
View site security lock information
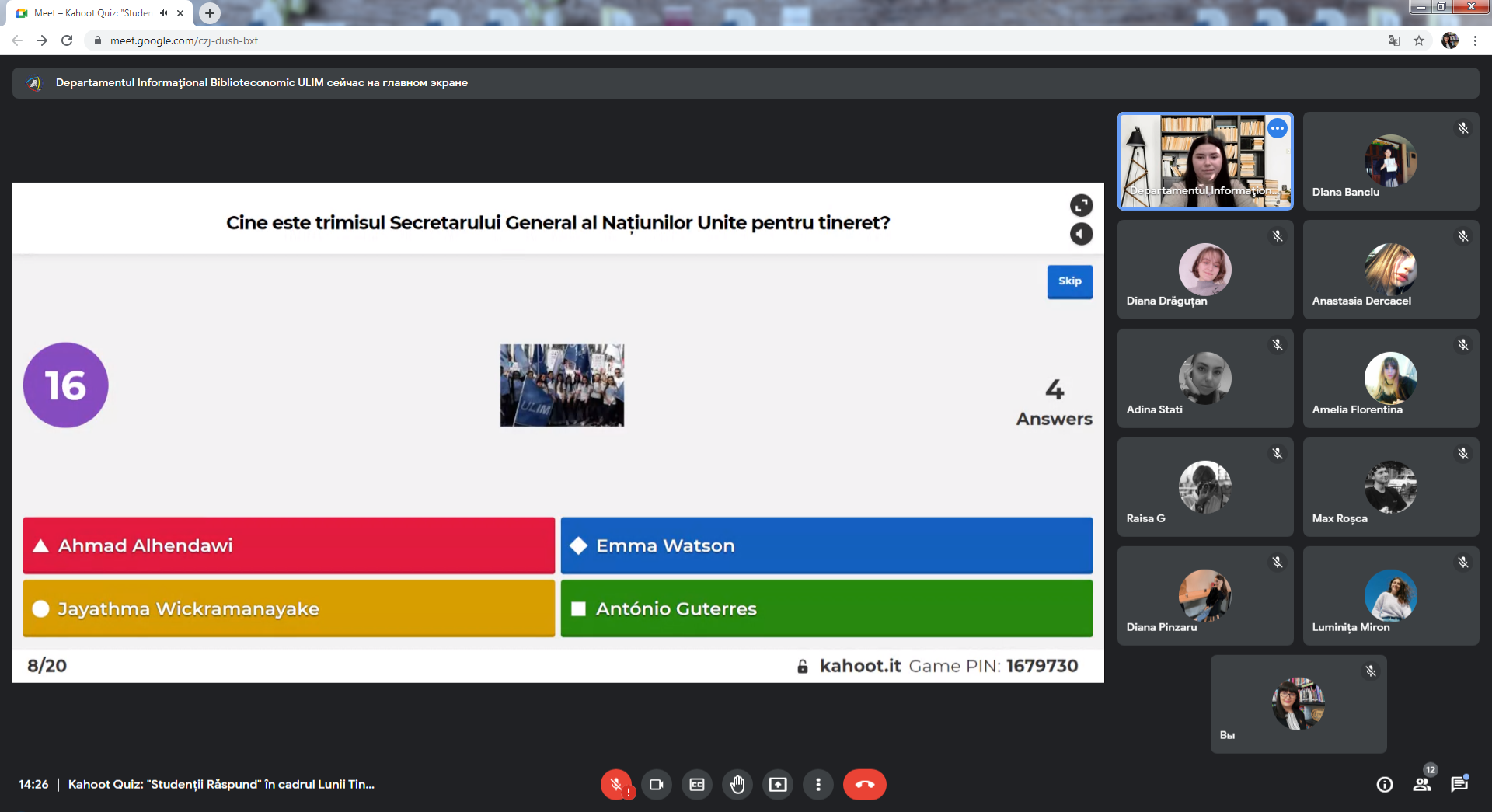(x=97, y=40)
